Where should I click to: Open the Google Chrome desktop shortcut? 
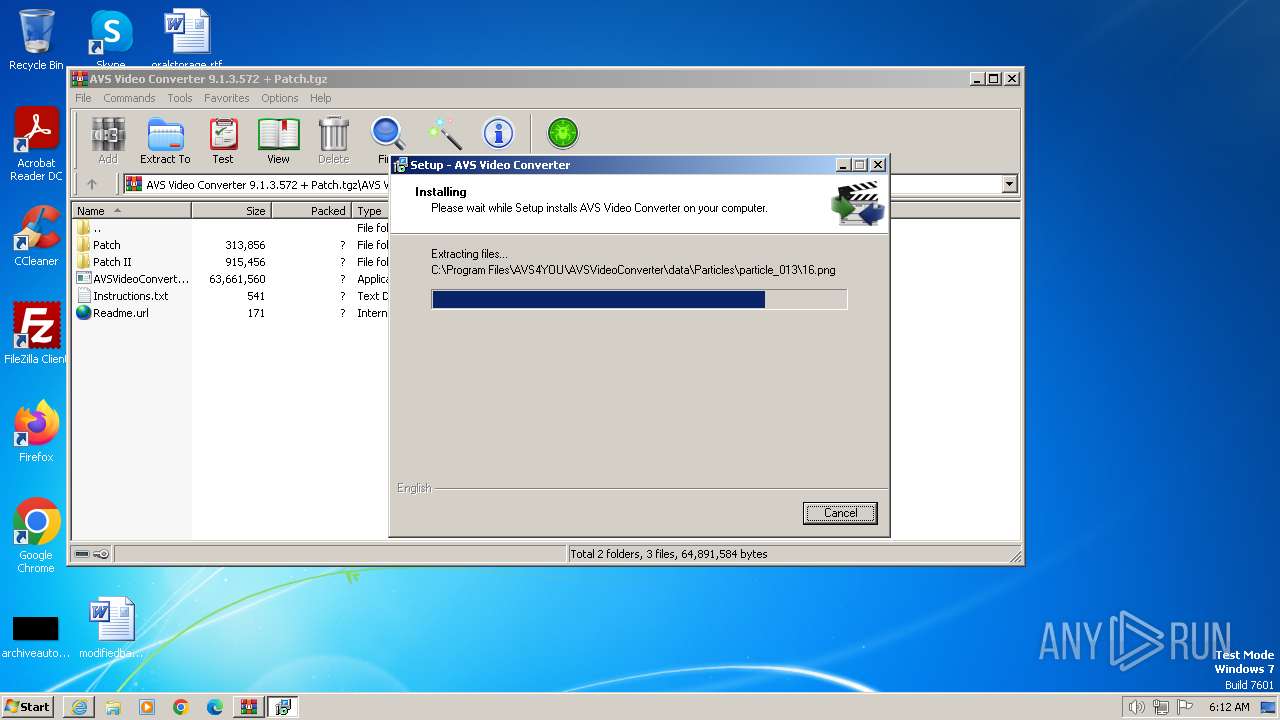36,535
